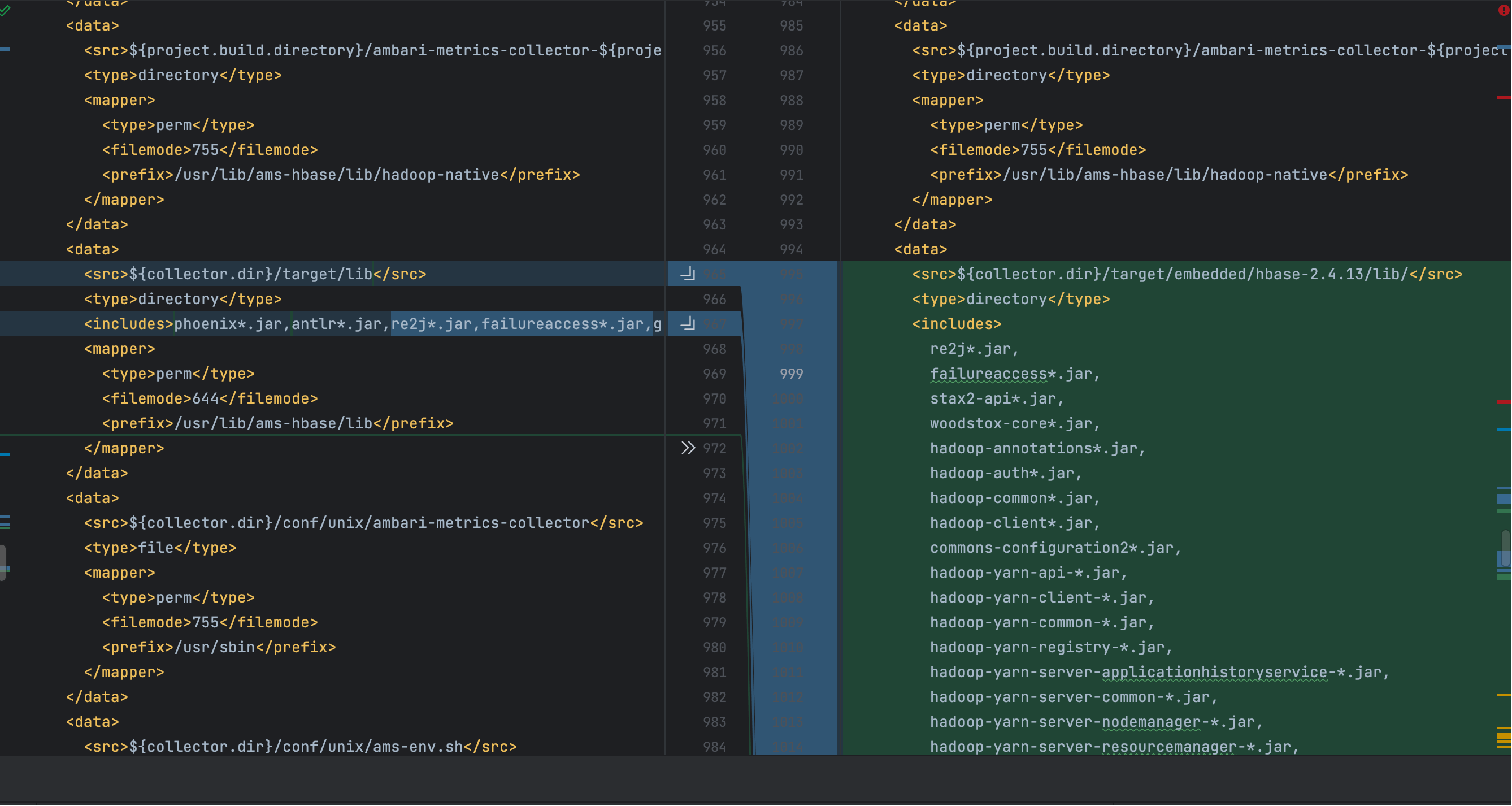Click right-pane '<filemode>755</filemode>' on line 990

click(x=1038, y=150)
